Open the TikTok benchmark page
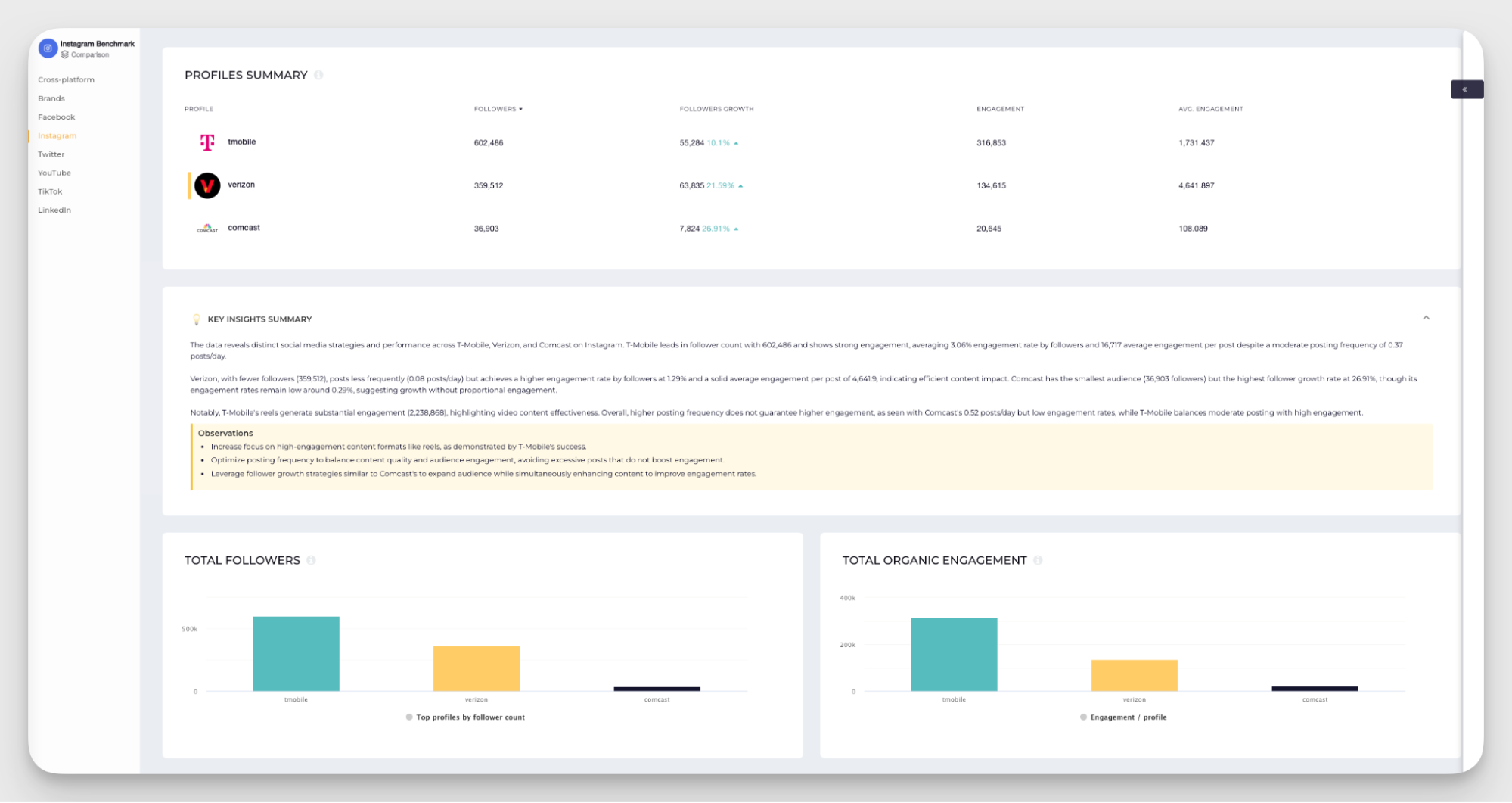Image resolution: width=1512 pixels, height=803 pixels. coord(50,191)
